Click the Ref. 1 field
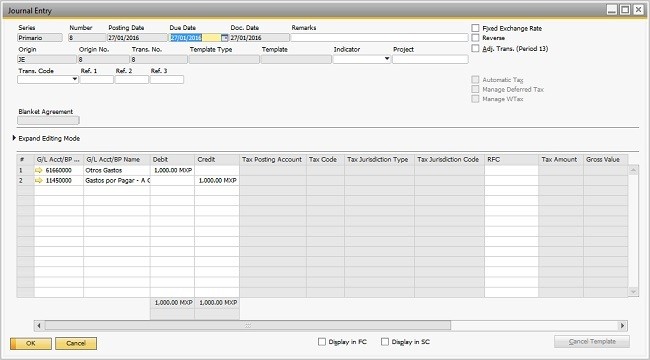Viewport: 650px width, 360px height. (97, 79)
